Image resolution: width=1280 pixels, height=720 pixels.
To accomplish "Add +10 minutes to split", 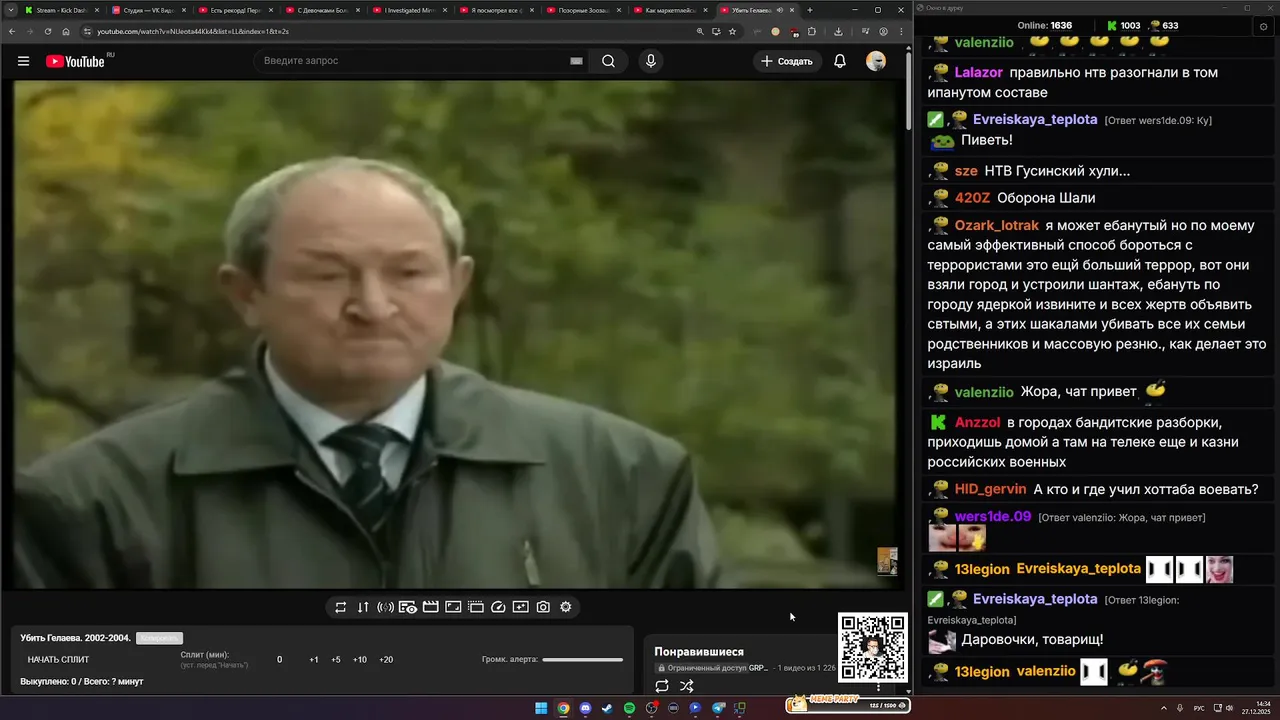I will pos(360,660).
